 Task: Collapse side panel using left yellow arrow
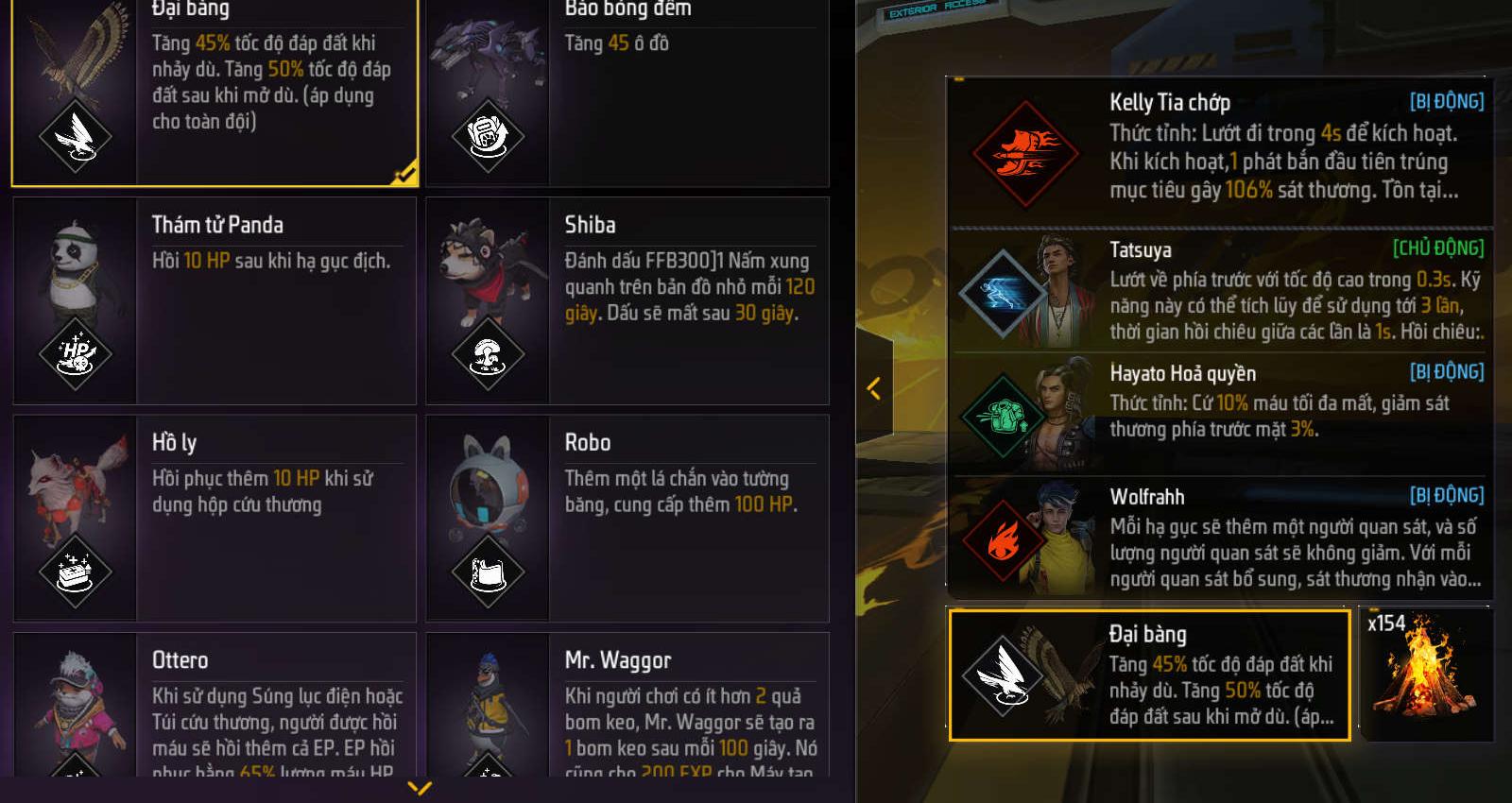[874, 387]
